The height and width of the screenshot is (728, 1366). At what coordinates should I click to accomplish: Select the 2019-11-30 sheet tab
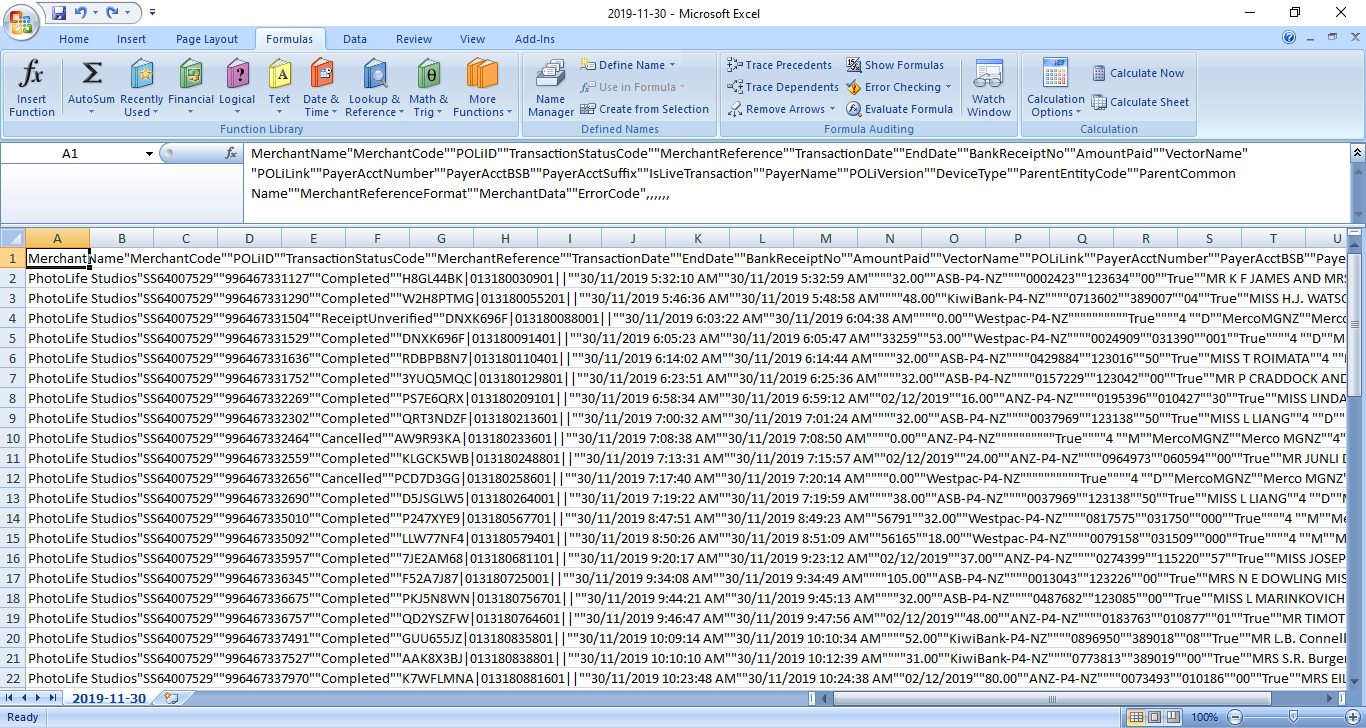coord(109,698)
